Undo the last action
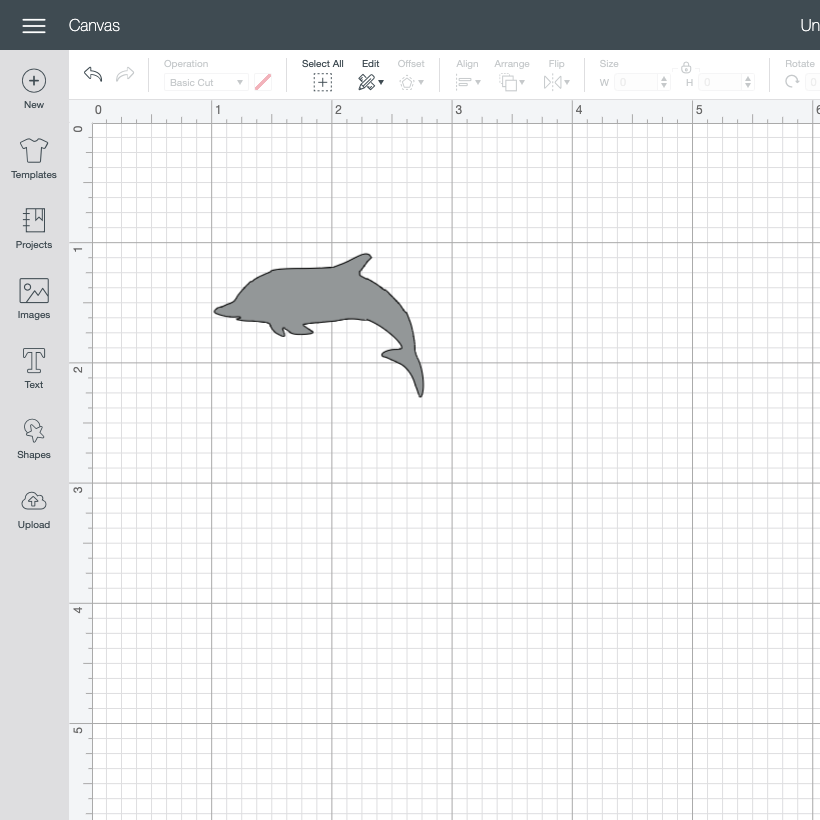Image resolution: width=820 pixels, height=820 pixels. (93, 74)
